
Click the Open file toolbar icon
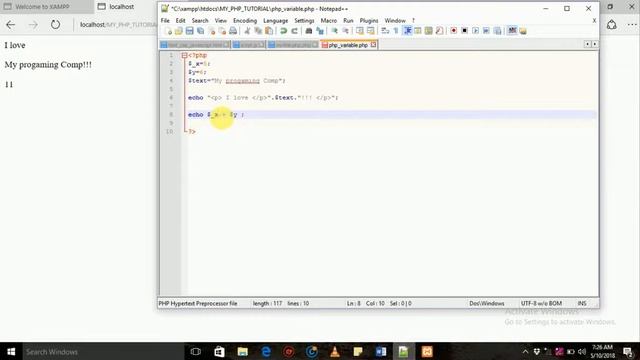click(179, 31)
